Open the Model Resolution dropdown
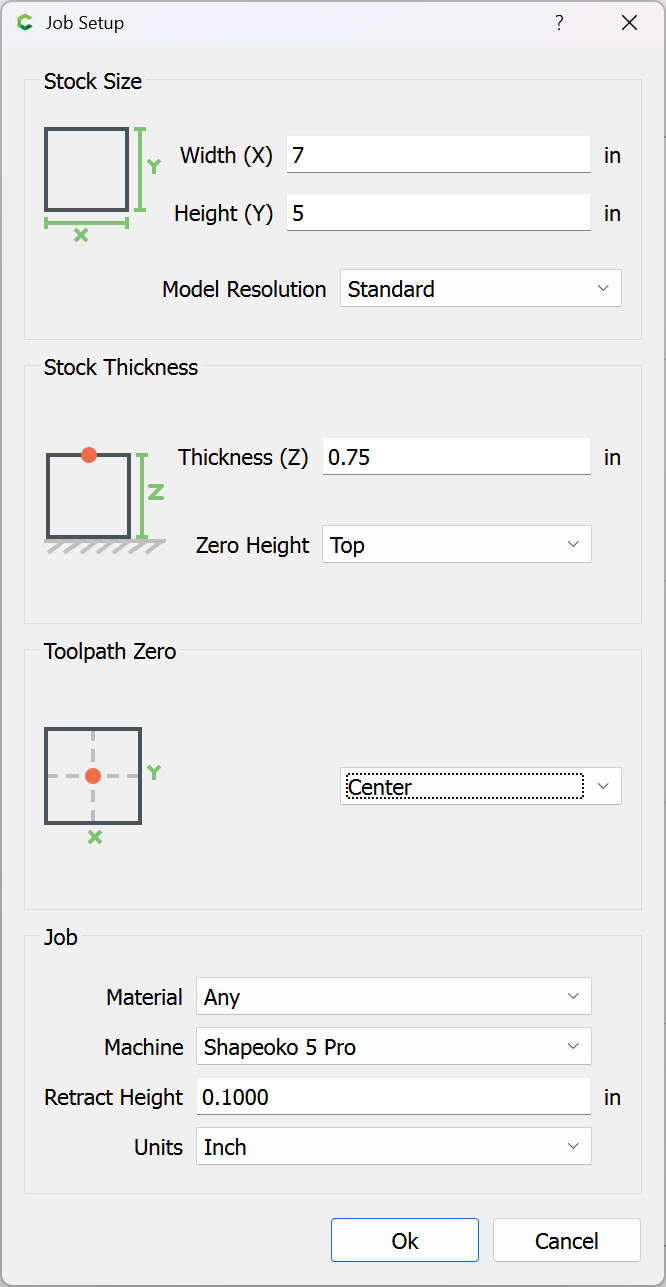The height and width of the screenshot is (1287, 666). pos(481,288)
